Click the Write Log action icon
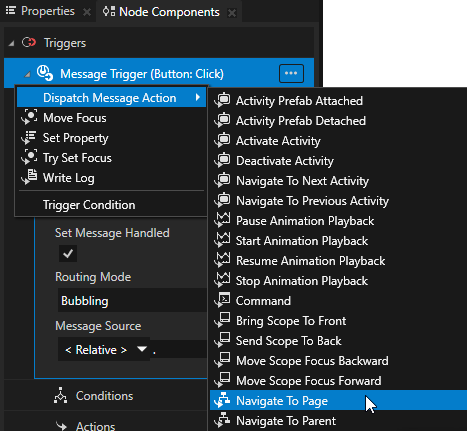 29,177
